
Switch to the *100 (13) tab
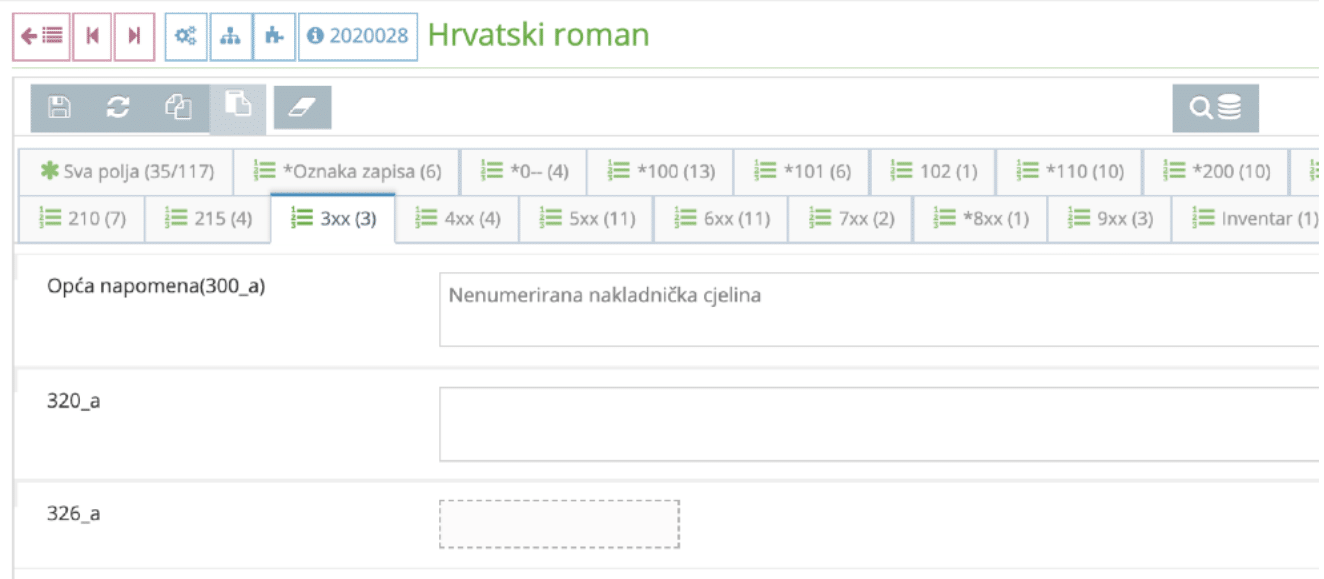(659, 171)
